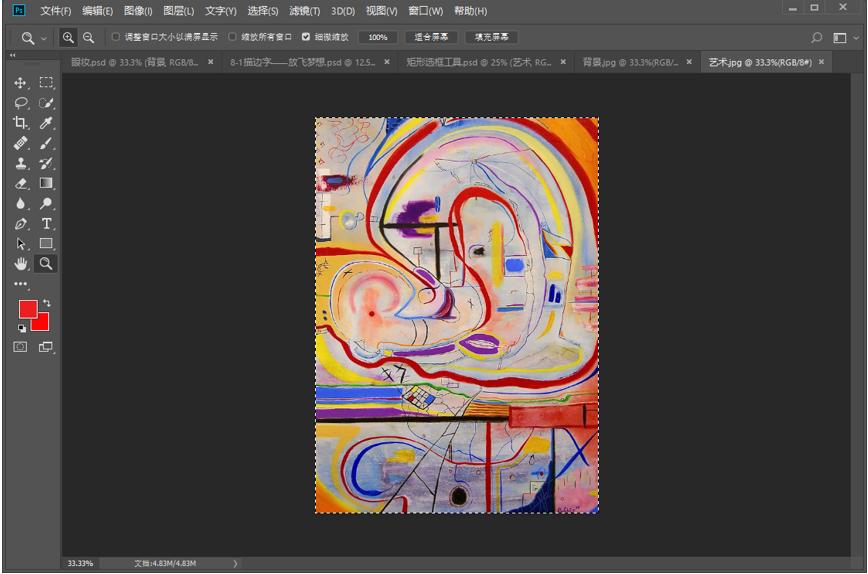Choose the Zoom Out magnifier option
868x574 pixels.
(88, 37)
